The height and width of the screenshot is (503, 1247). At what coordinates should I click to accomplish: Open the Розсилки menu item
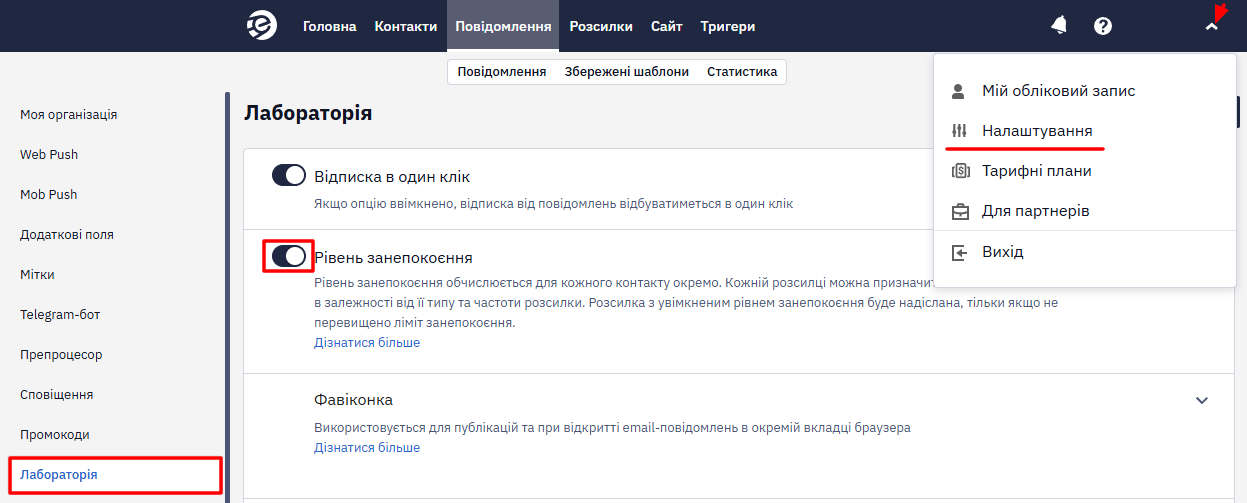coord(601,26)
